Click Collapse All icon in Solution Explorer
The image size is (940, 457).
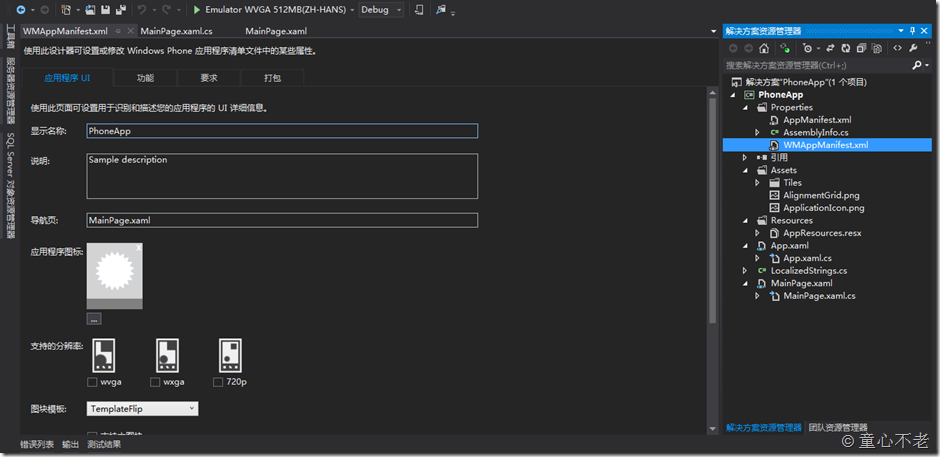861,49
